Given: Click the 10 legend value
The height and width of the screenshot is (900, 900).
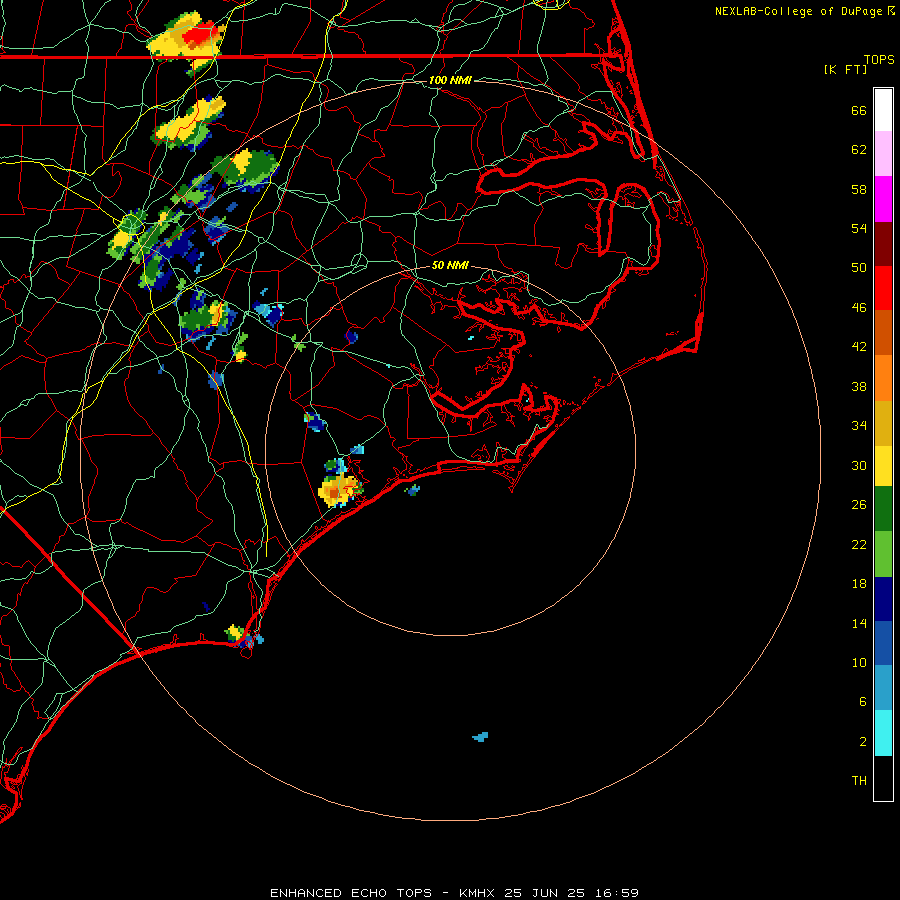Looking at the screenshot, I should tap(859, 662).
